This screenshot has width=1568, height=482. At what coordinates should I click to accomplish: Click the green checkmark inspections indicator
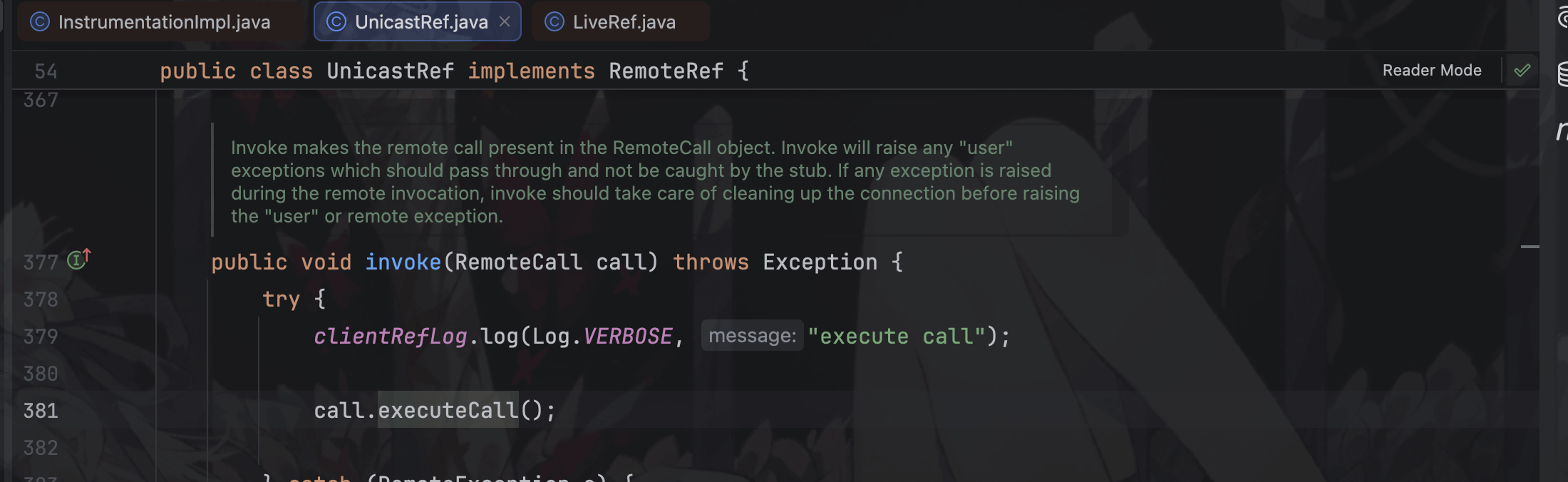pos(1524,70)
